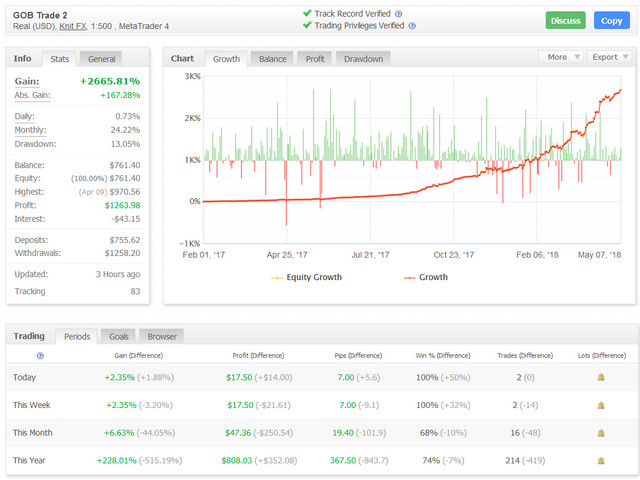The width and height of the screenshot is (640, 480).
Task: Click the lock icon in This Week row
Action: (601, 405)
